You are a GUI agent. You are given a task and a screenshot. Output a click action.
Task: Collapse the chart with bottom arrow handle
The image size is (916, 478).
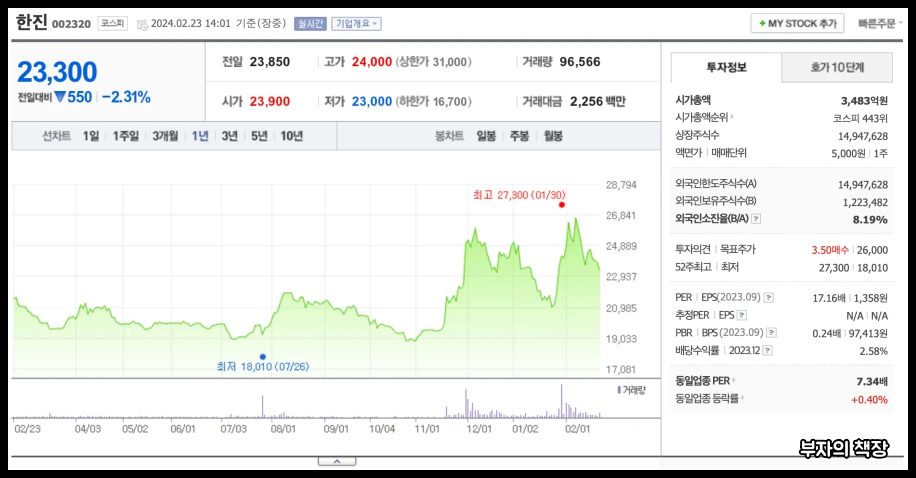[x=337, y=462]
